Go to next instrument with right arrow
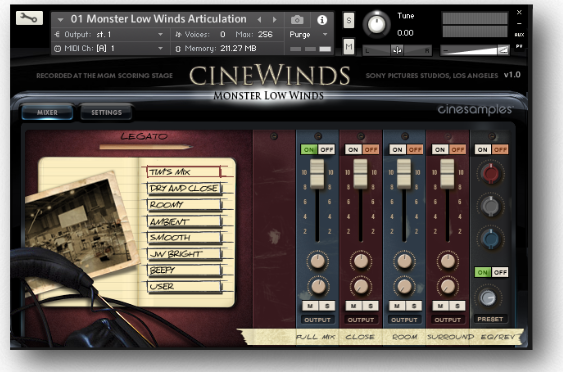 (274, 20)
